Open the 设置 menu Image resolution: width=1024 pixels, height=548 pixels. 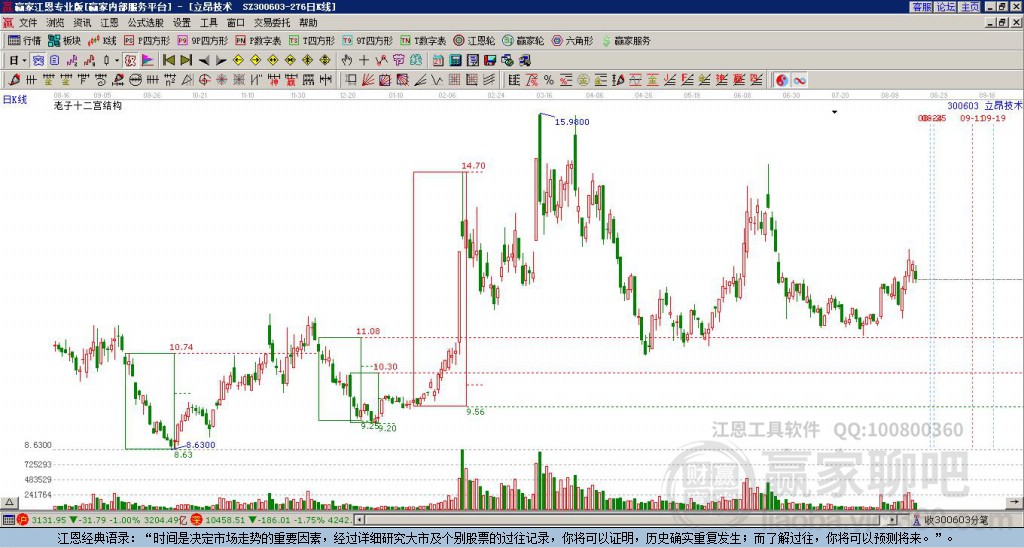(x=182, y=23)
